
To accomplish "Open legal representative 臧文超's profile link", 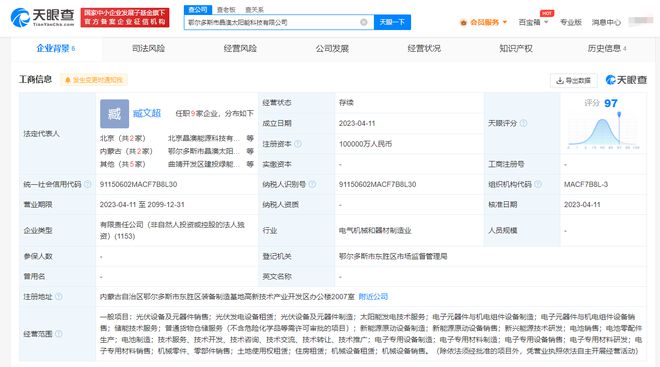I will [147, 113].
